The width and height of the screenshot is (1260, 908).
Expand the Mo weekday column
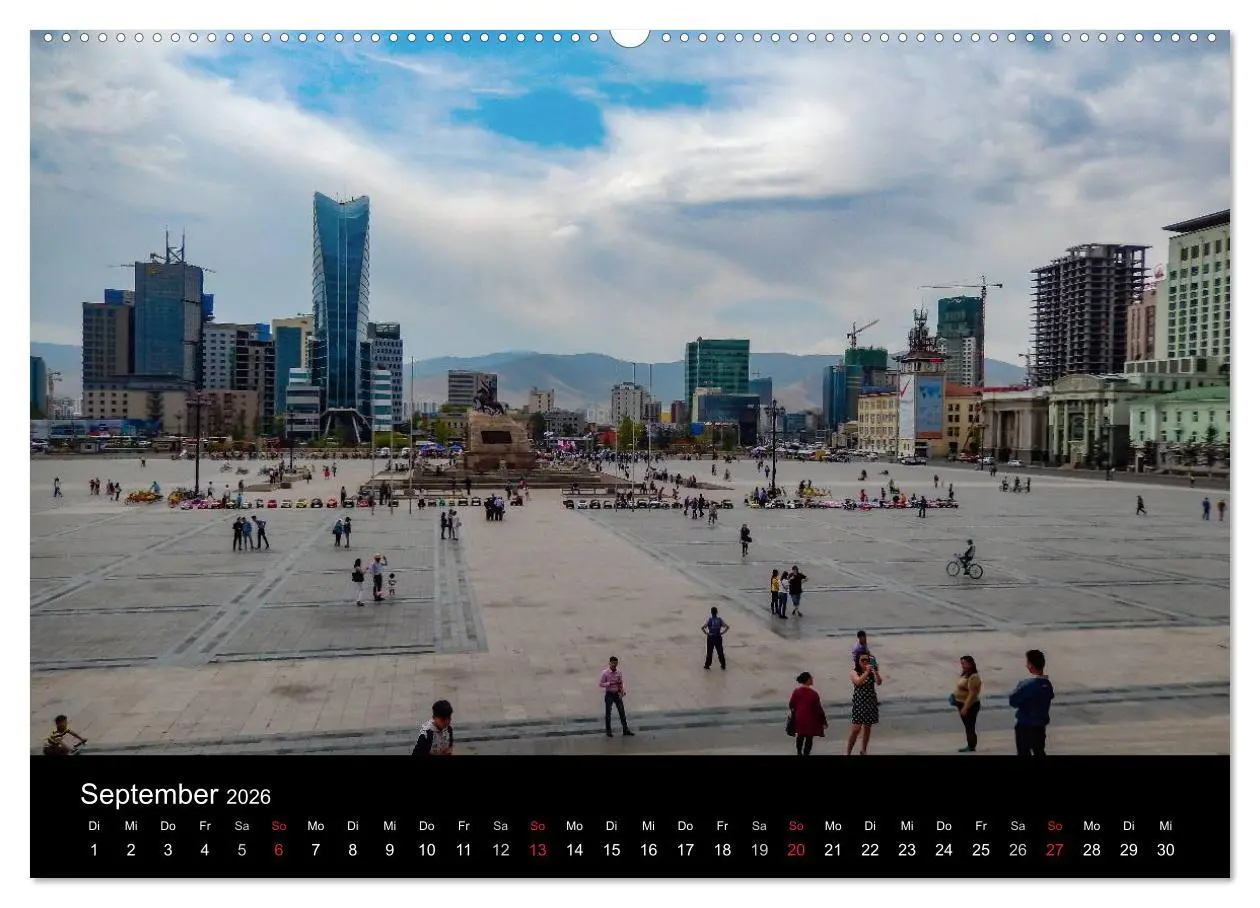315,826
